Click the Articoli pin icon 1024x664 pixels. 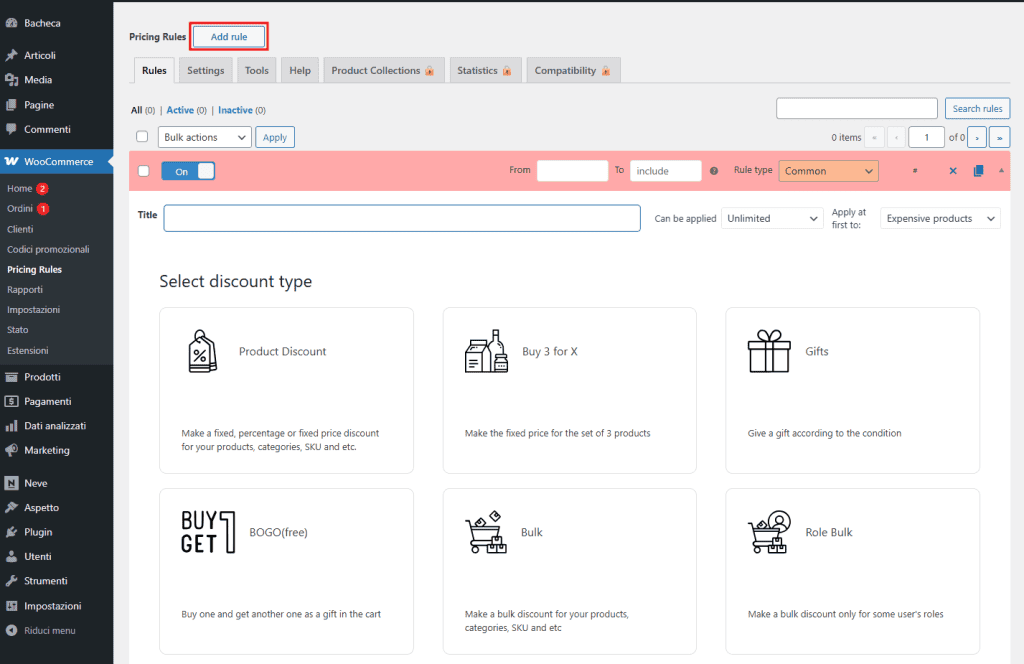11,55
